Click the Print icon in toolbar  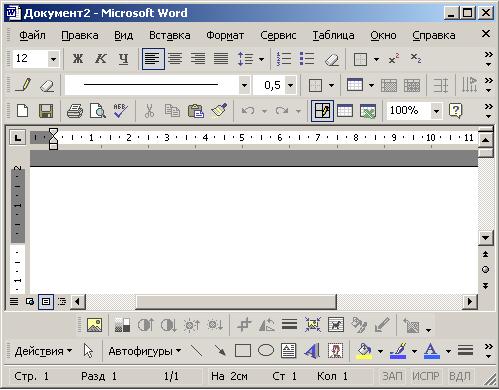click(x=75, y=111)
